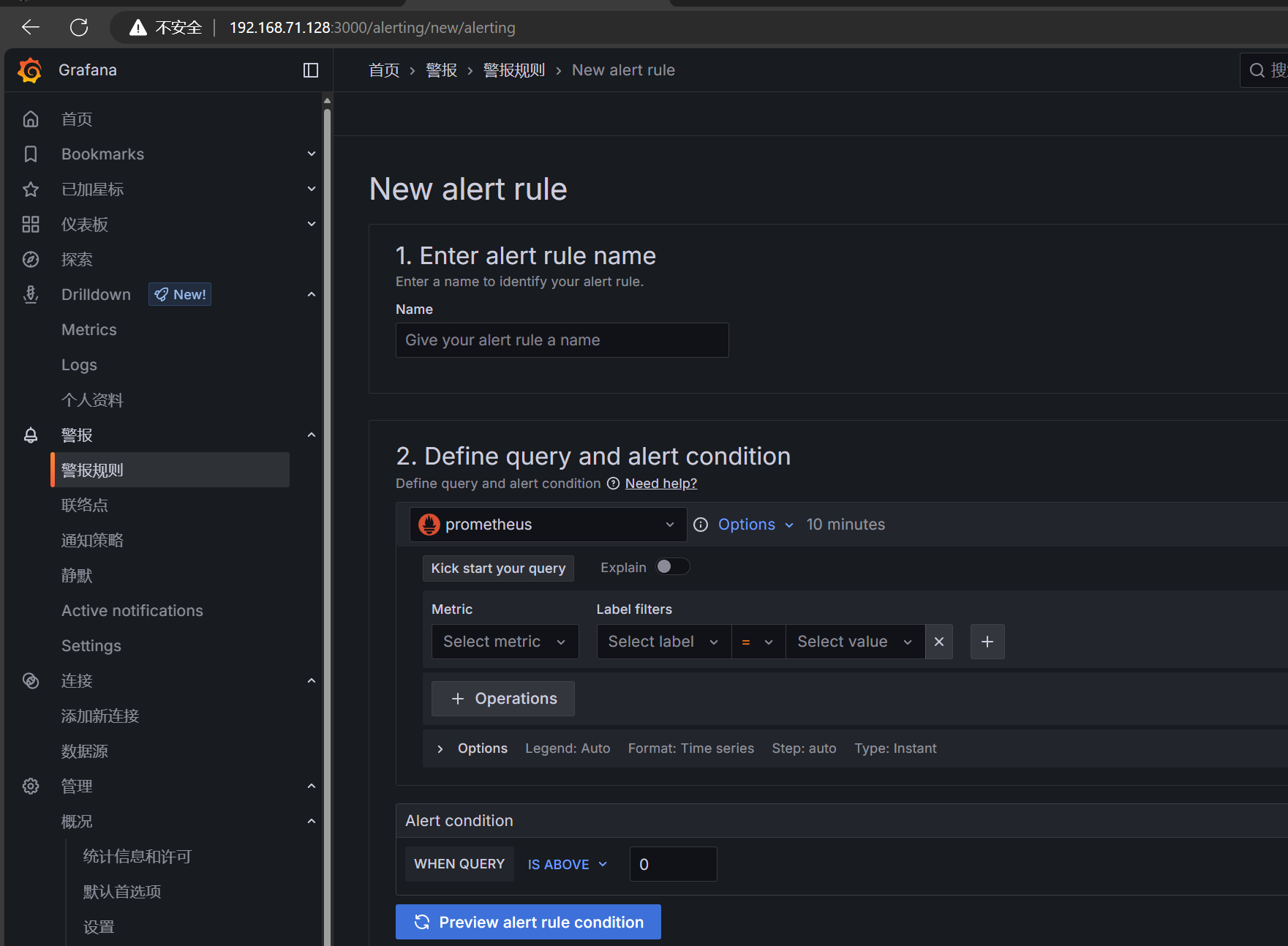
Task: Click the administration gear icon
Action: pos(31,786)
